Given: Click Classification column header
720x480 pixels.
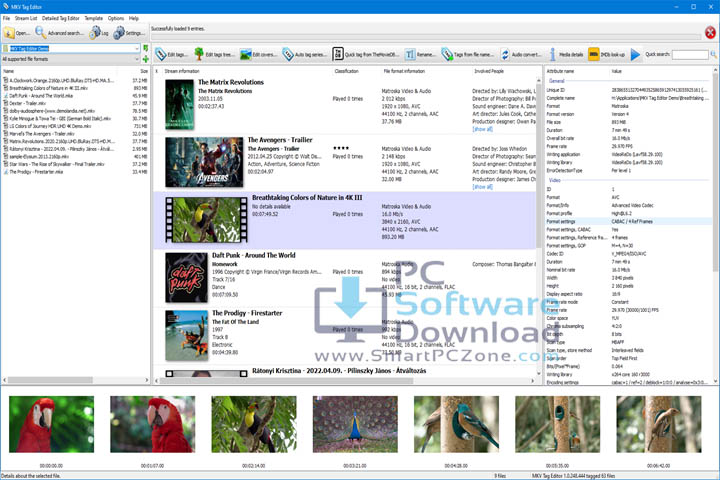Looking at the screenshot, I should (347, 71).
